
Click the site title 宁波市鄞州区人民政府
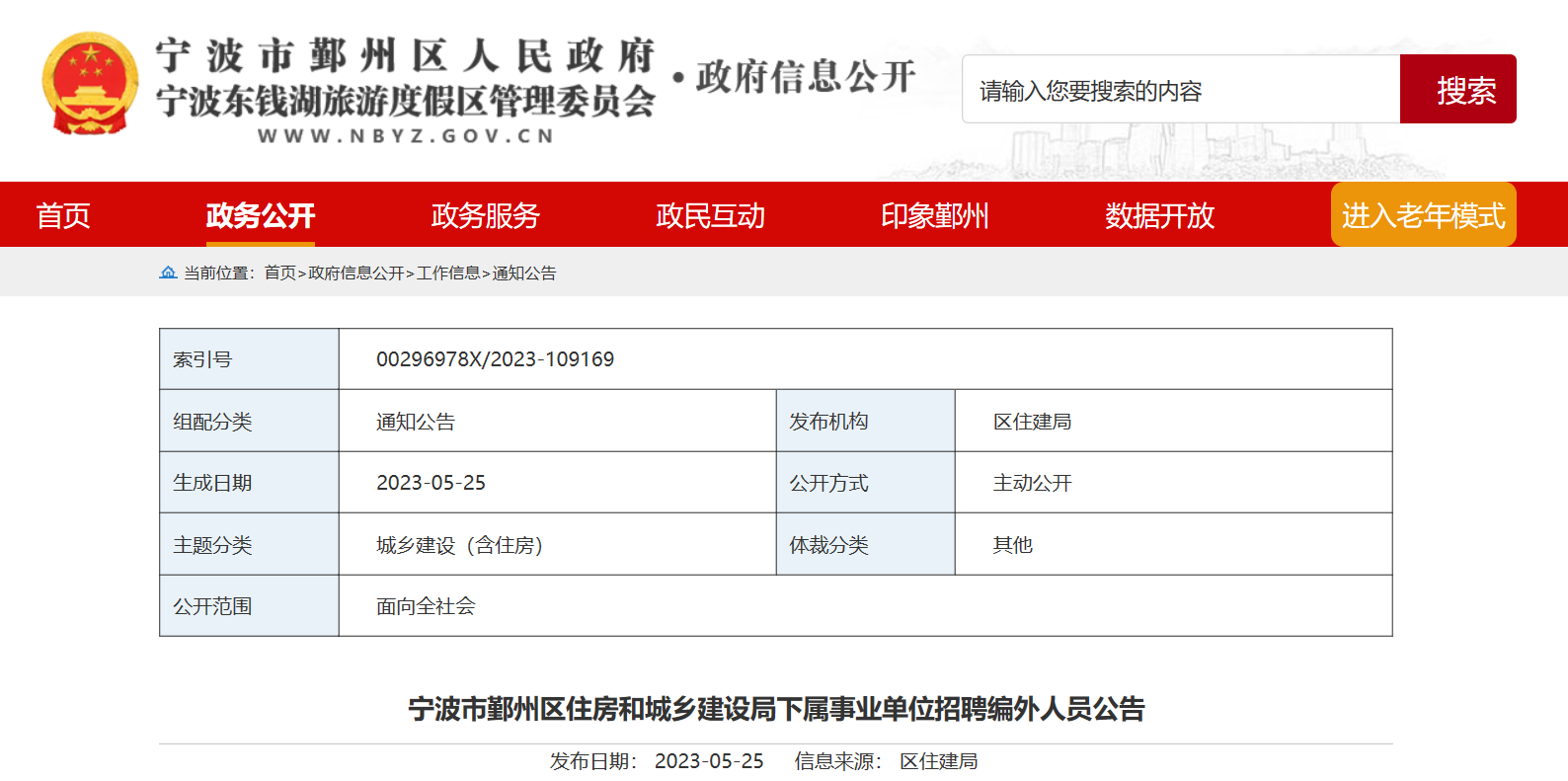[x=405, y=56]
